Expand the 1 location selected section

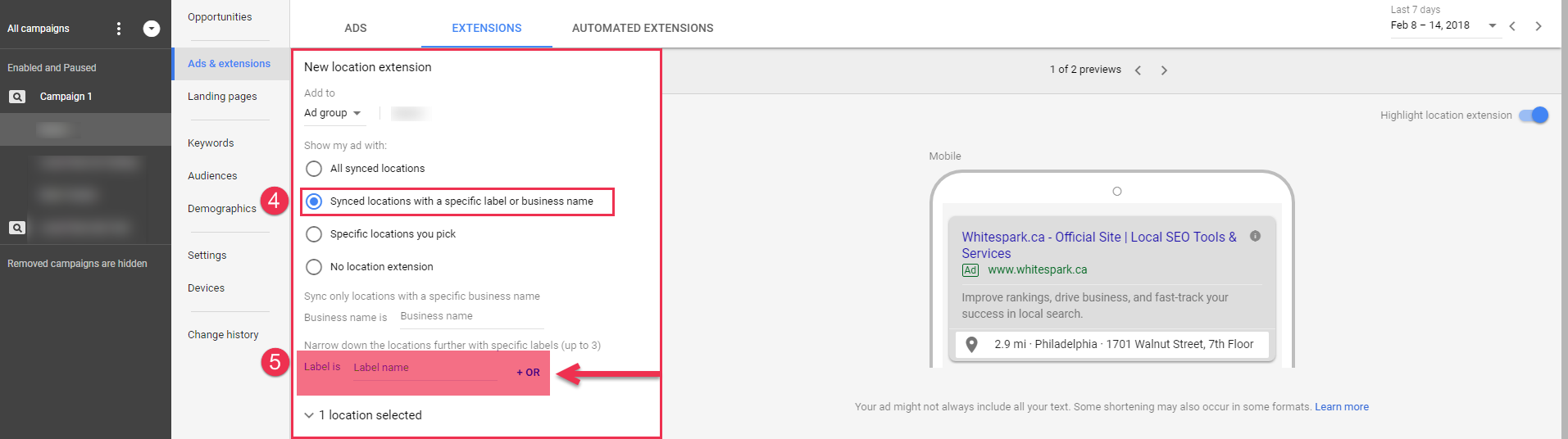[x=309, y=415]
